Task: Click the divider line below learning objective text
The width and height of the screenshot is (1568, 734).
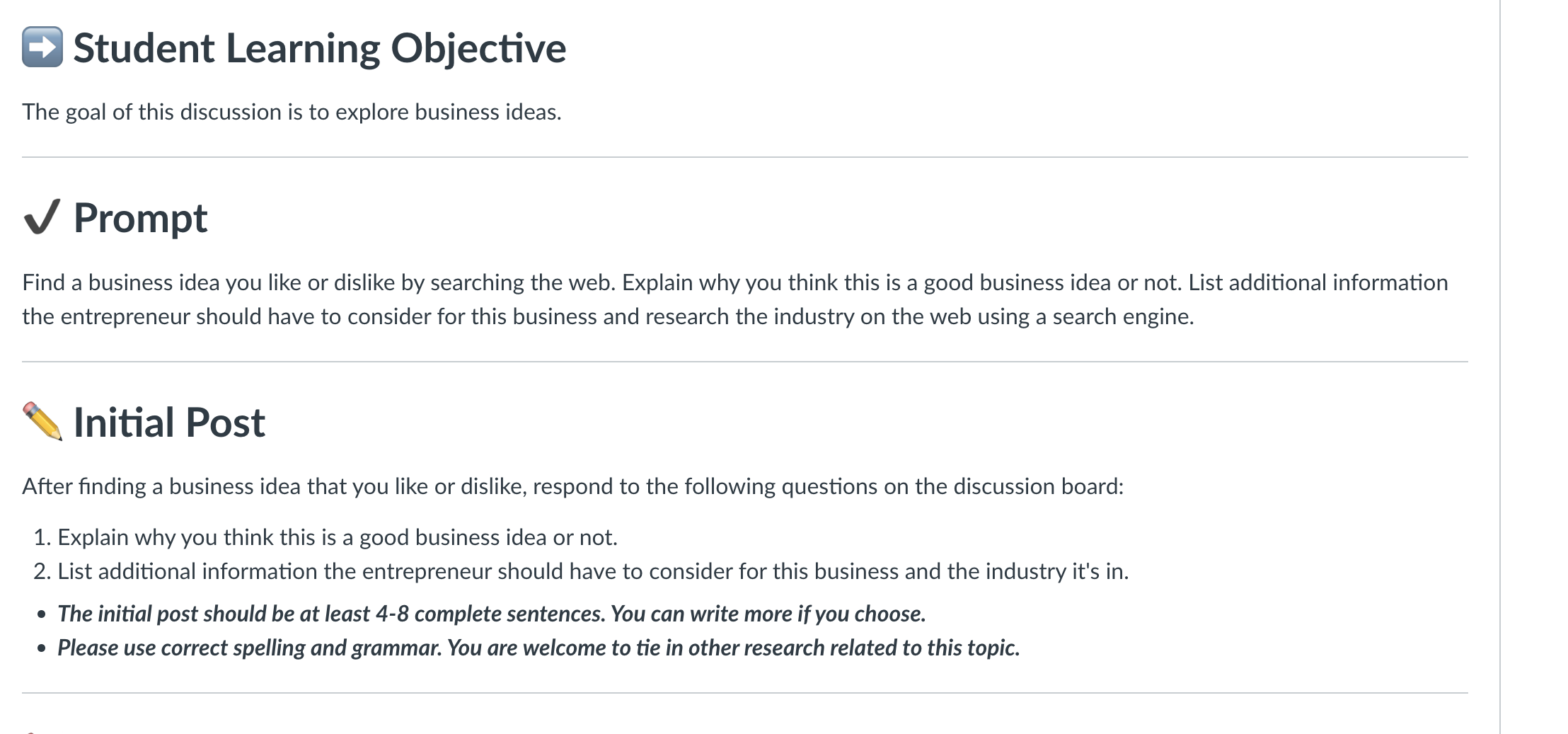Action: point(745,157)
